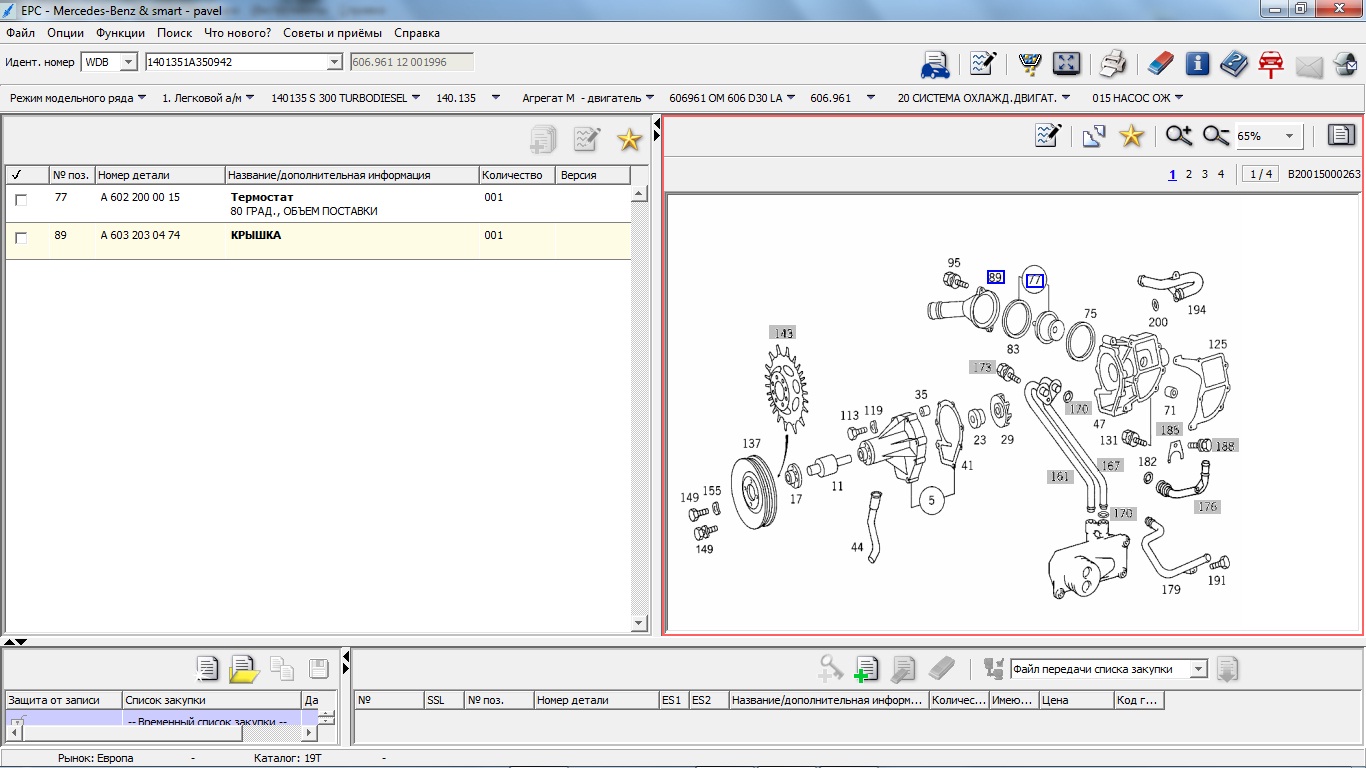Click the 606.961 12 001996 field
The width and height of the screenshot is (1366, 768).
click(412, 62)
